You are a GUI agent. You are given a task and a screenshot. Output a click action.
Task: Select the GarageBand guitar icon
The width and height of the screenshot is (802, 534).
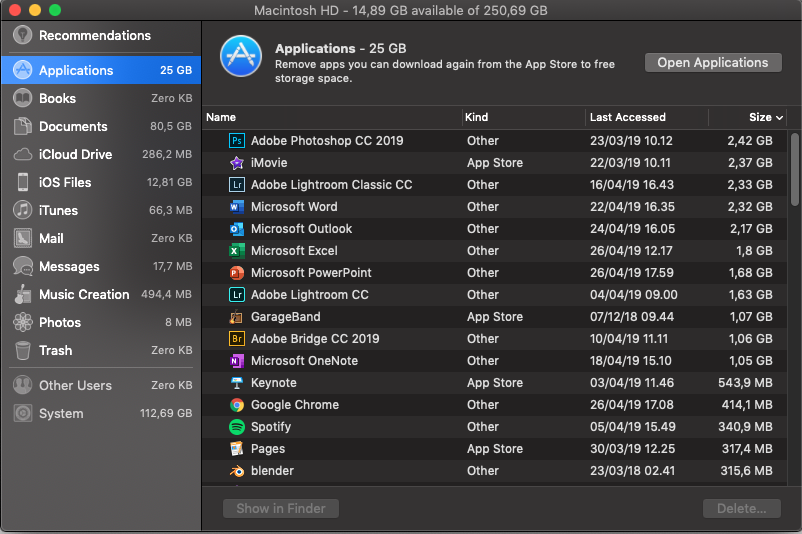(237, 317)
